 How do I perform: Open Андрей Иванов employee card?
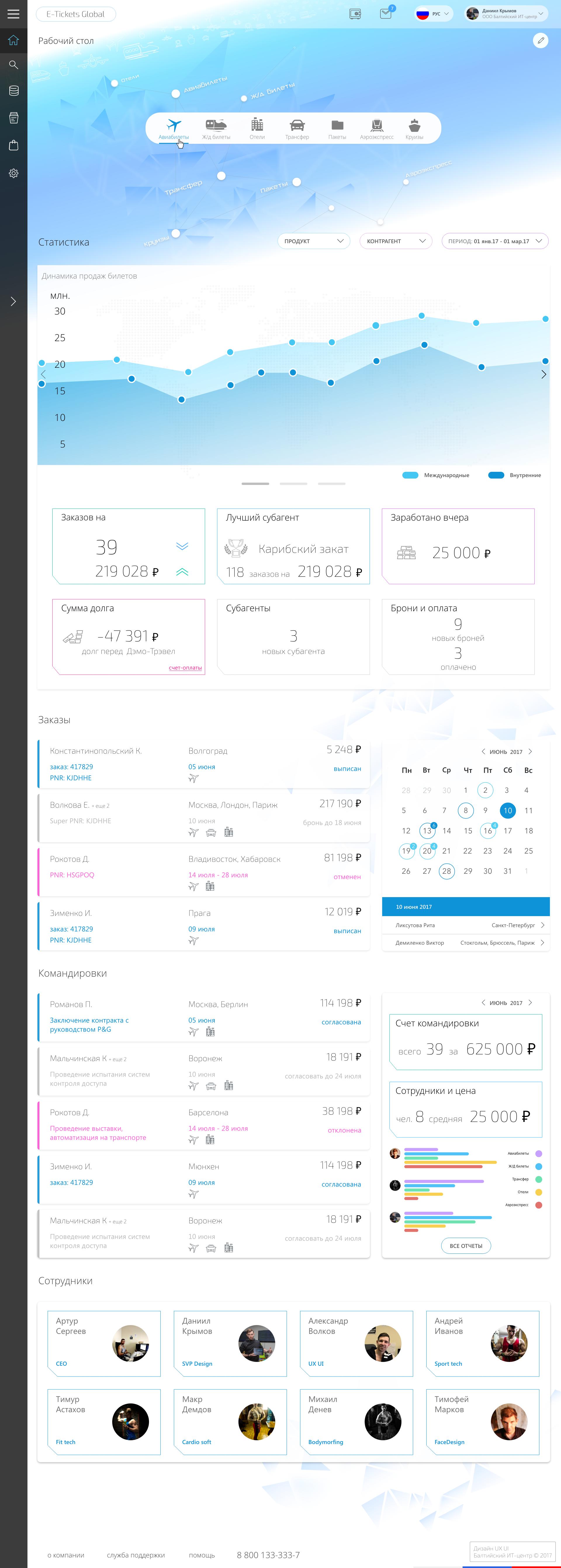pos(482,1343)
